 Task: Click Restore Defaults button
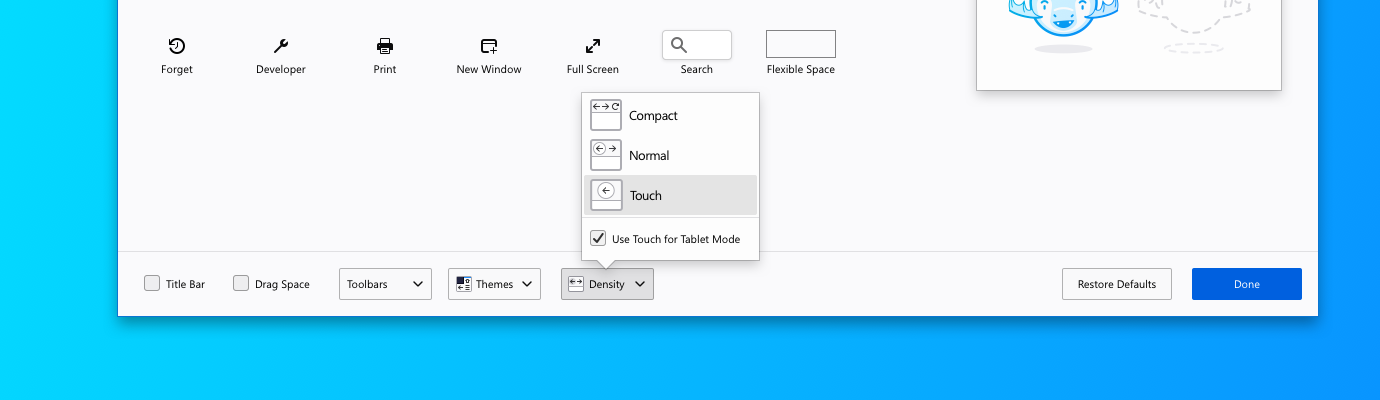pyautogui.click(x=1117, y=284)
